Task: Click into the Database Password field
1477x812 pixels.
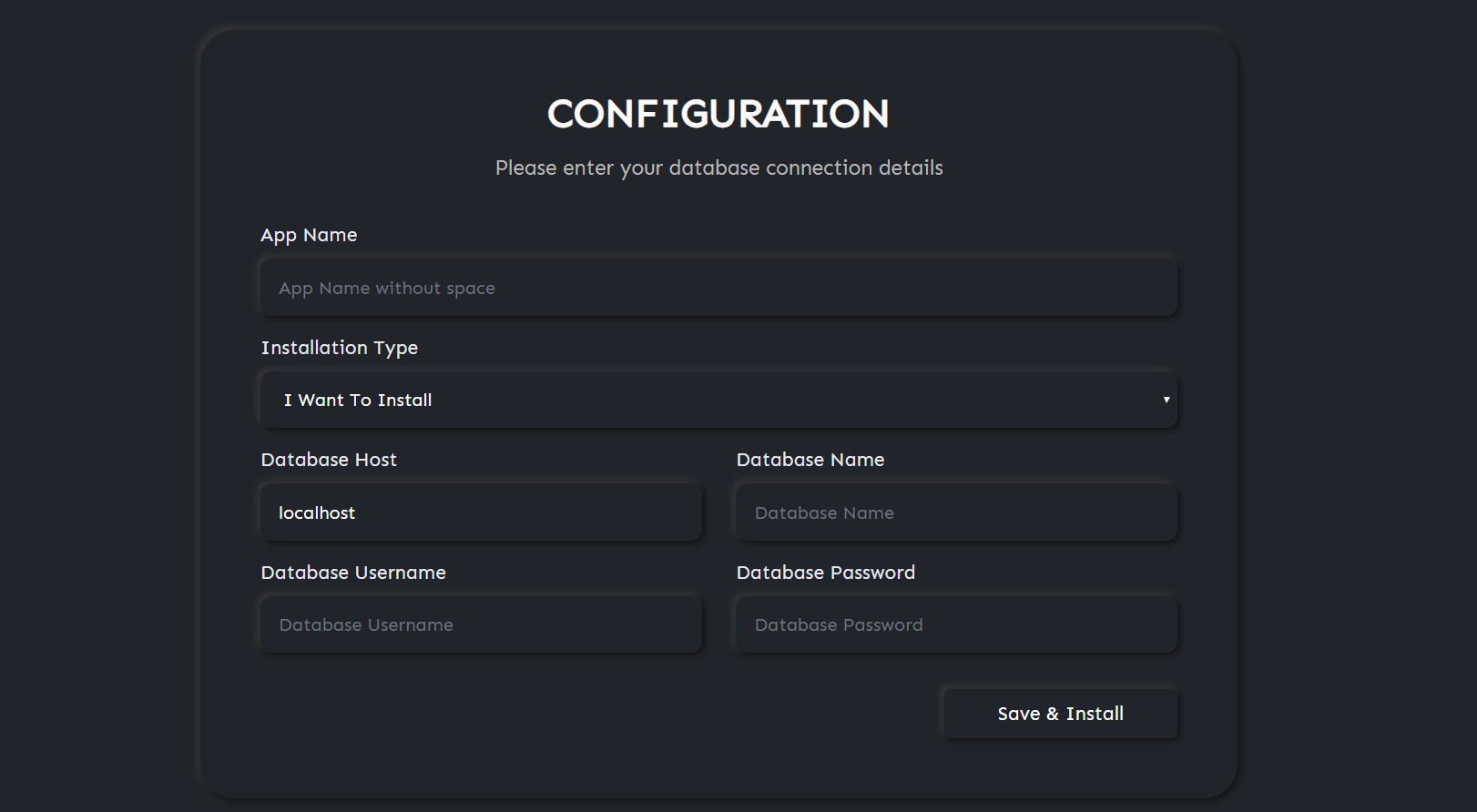Action: 956,625
